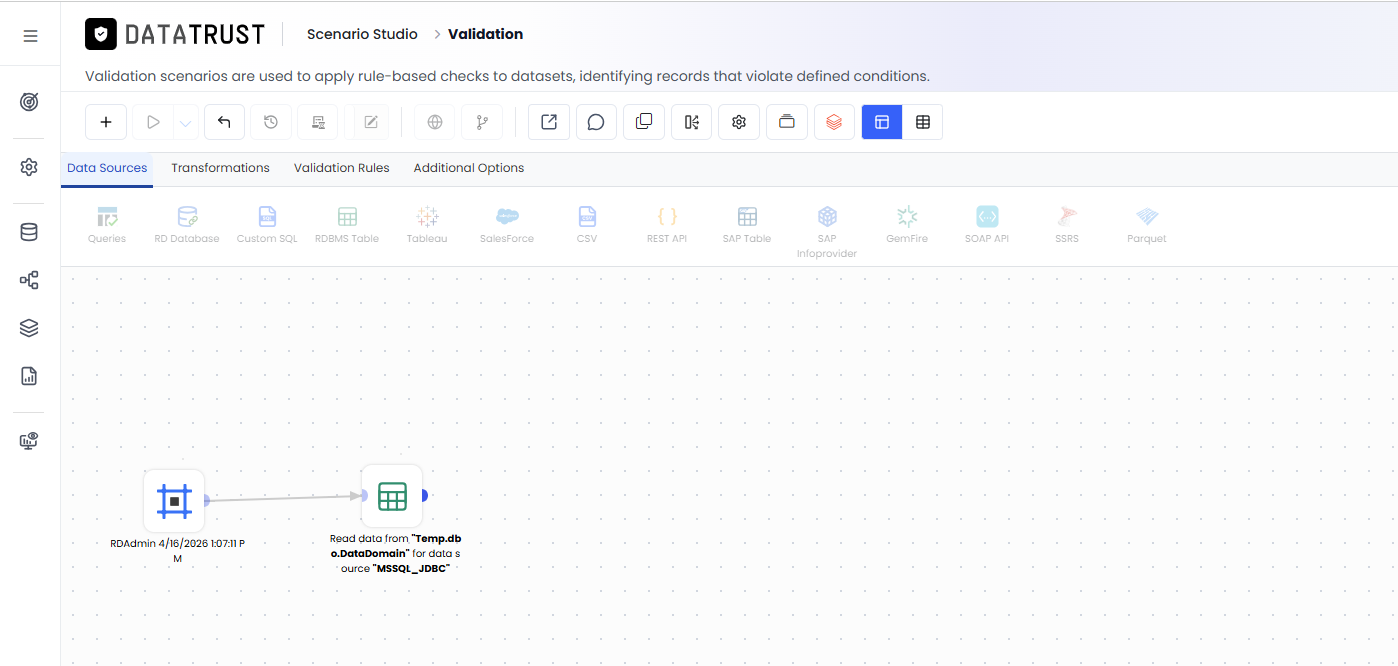The width and height of the screenshot is (1398, 666).
Task: Click the computer/server toolbar icon
Action: click(x=318, y=122)
